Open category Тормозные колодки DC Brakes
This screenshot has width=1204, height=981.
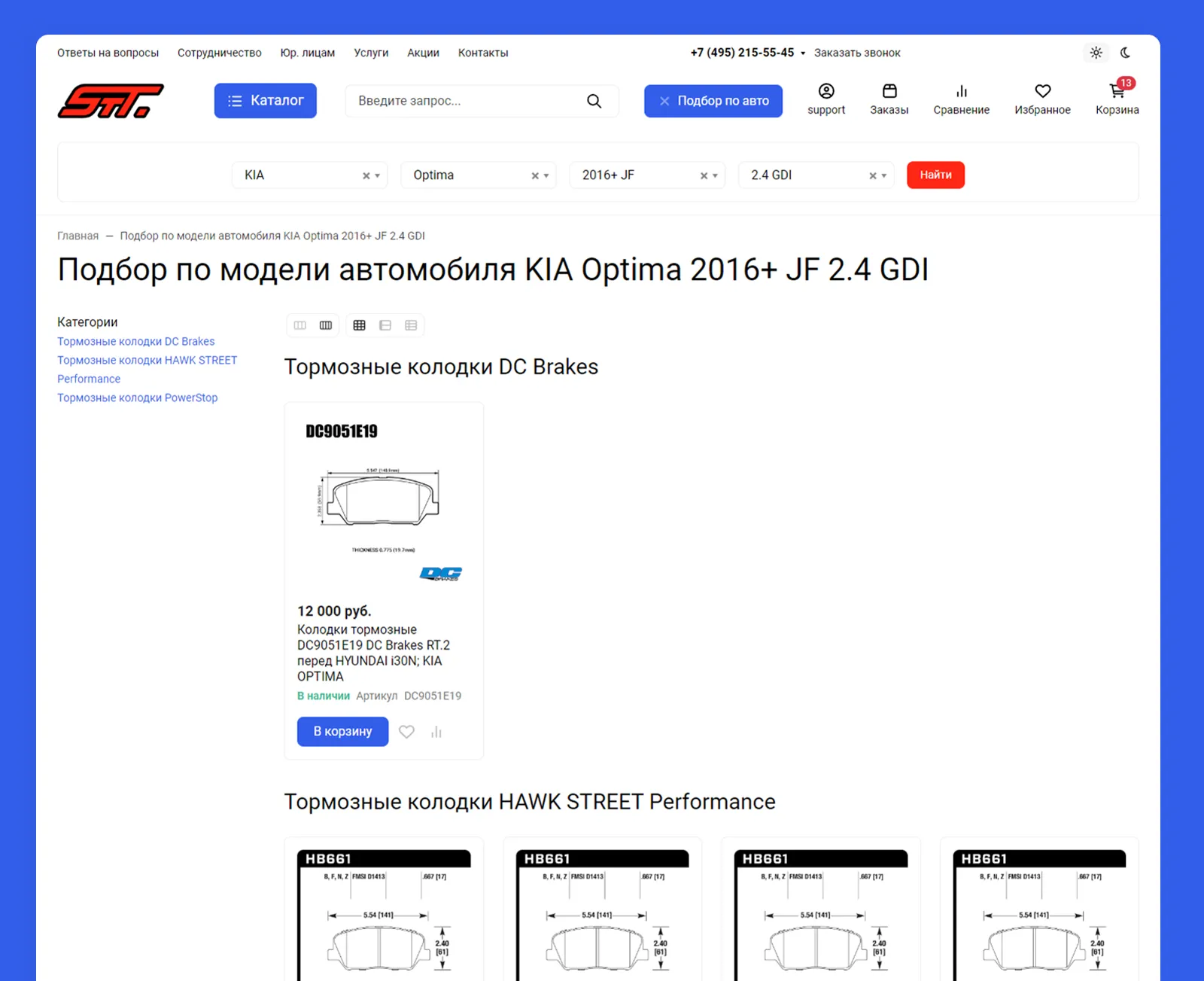[136, 341]
